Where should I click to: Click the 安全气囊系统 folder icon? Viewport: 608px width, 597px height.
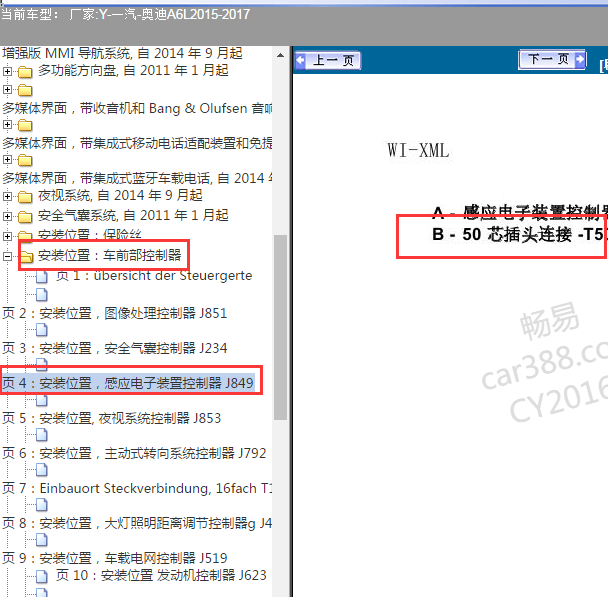pos(25,217)
